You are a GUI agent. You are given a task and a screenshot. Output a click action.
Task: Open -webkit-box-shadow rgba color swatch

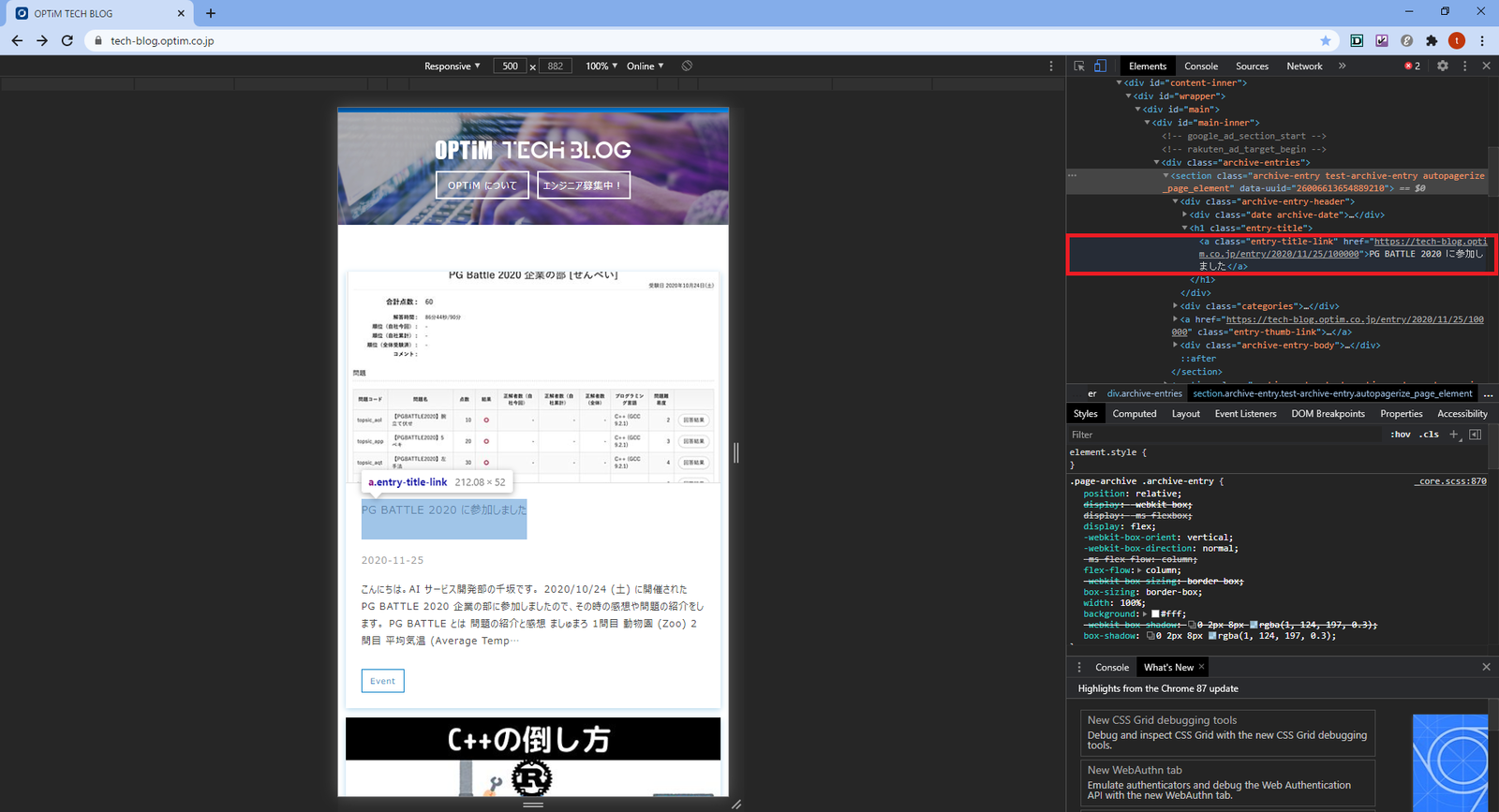(1254, 625)
